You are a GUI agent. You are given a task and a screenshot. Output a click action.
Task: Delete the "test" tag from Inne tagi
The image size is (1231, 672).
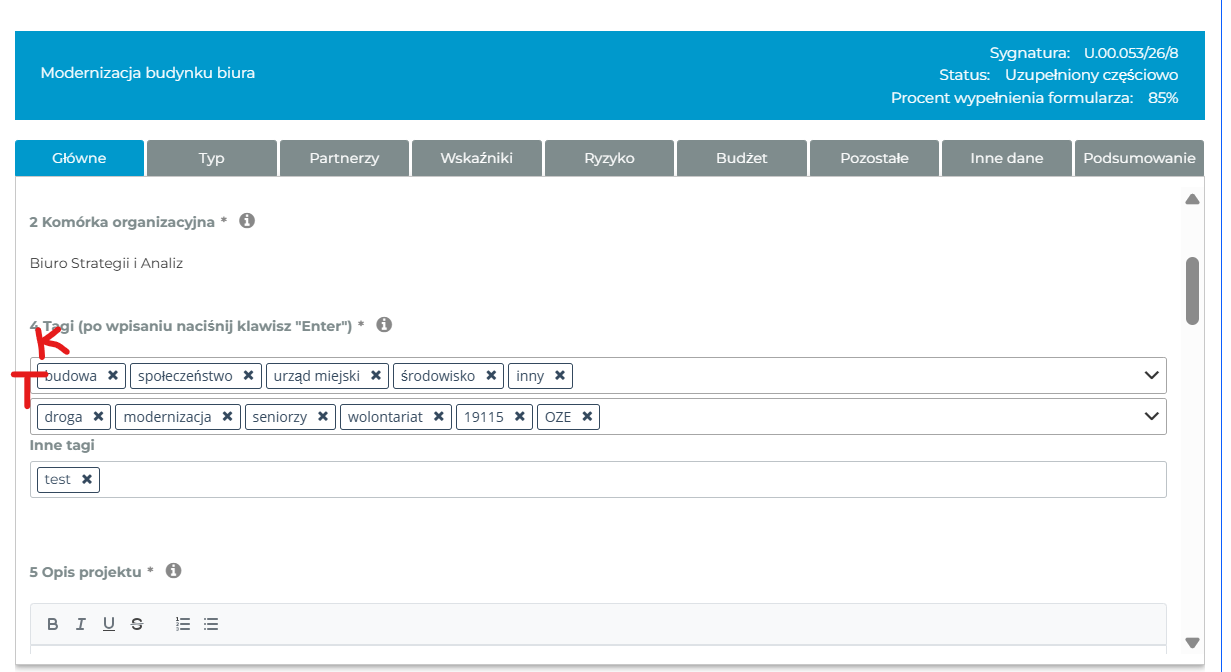click(87, 480)
